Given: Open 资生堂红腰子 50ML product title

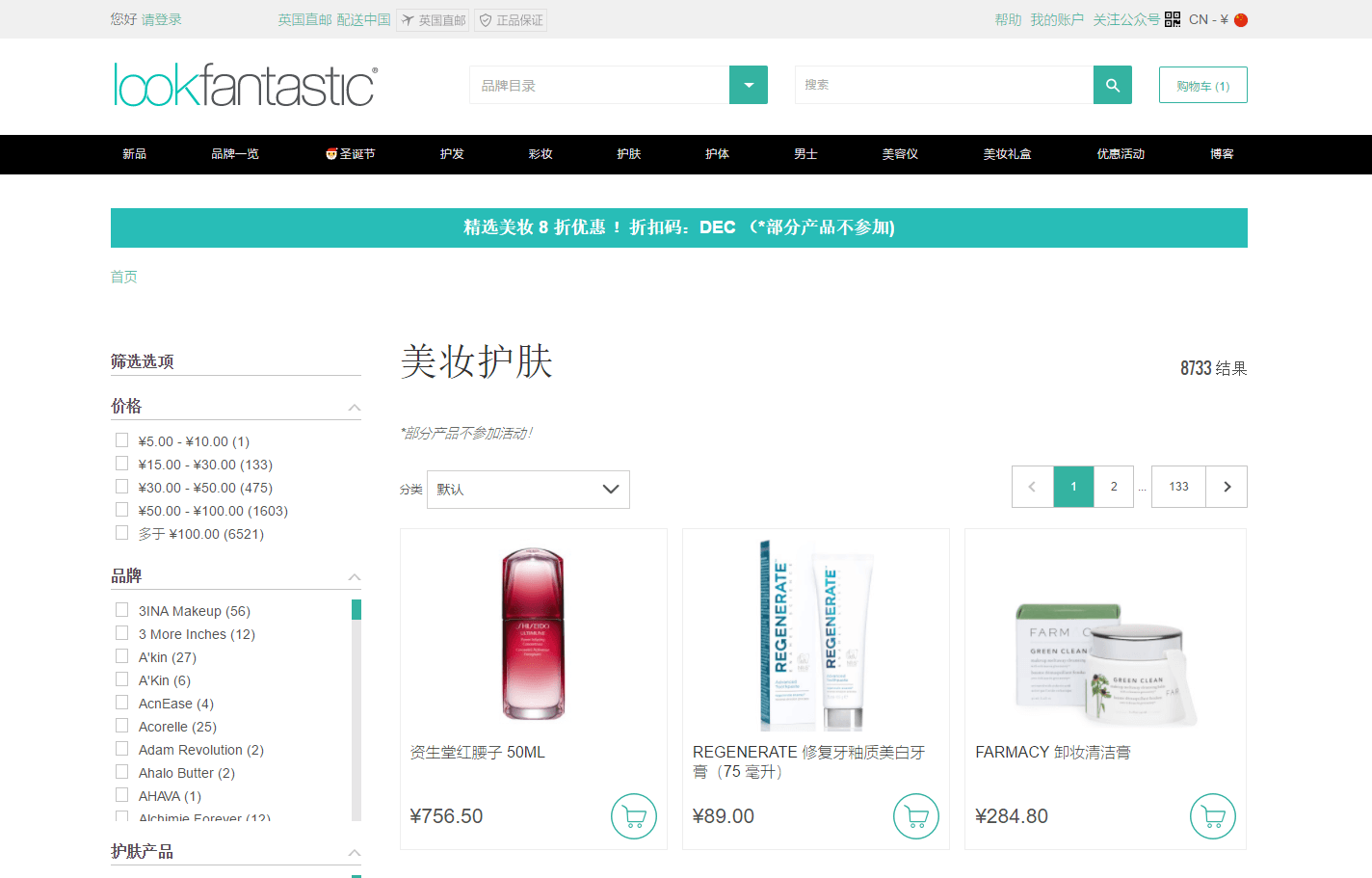Looking at the screenshot, I should coord(477,752).
